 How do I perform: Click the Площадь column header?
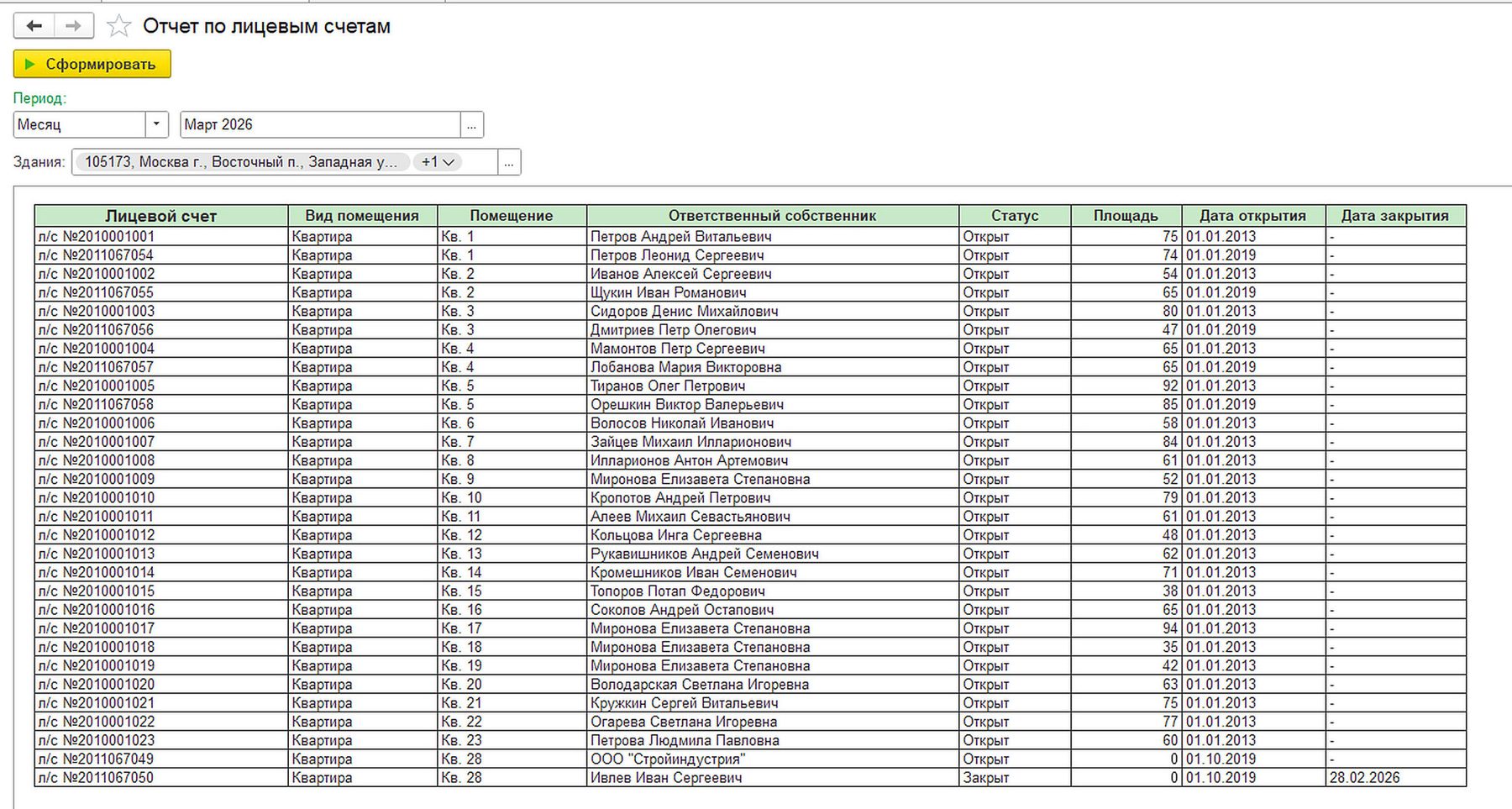[x=1126, y=216]
